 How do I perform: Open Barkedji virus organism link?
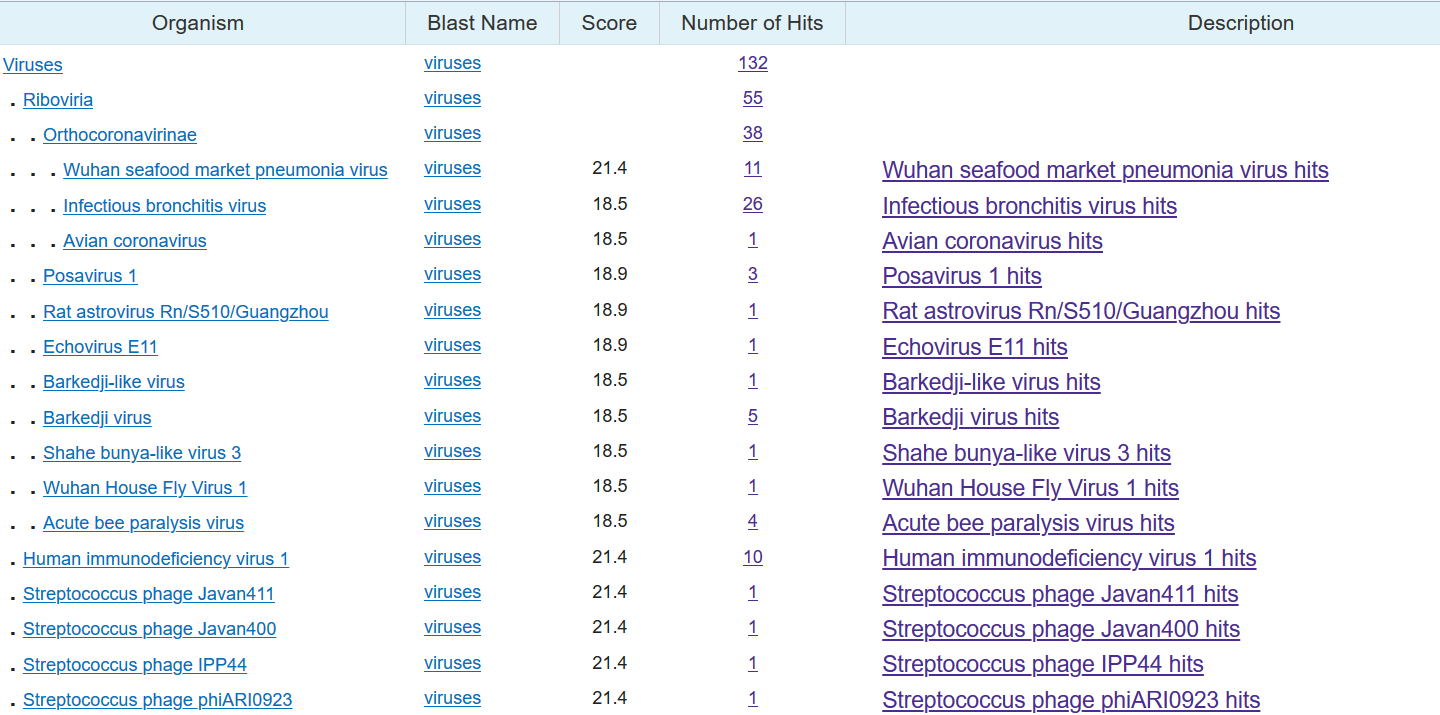[x=97, y=418]
